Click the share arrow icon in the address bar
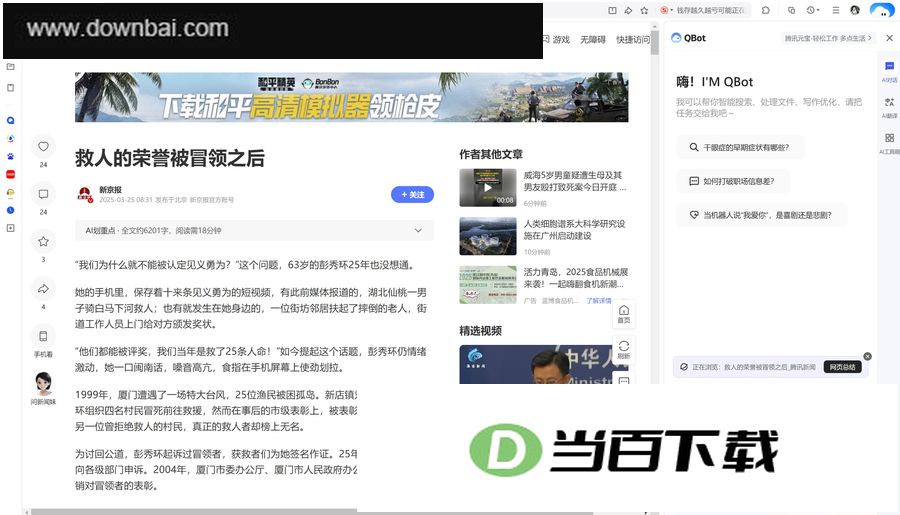900x515 pixels. coord(629,10)
